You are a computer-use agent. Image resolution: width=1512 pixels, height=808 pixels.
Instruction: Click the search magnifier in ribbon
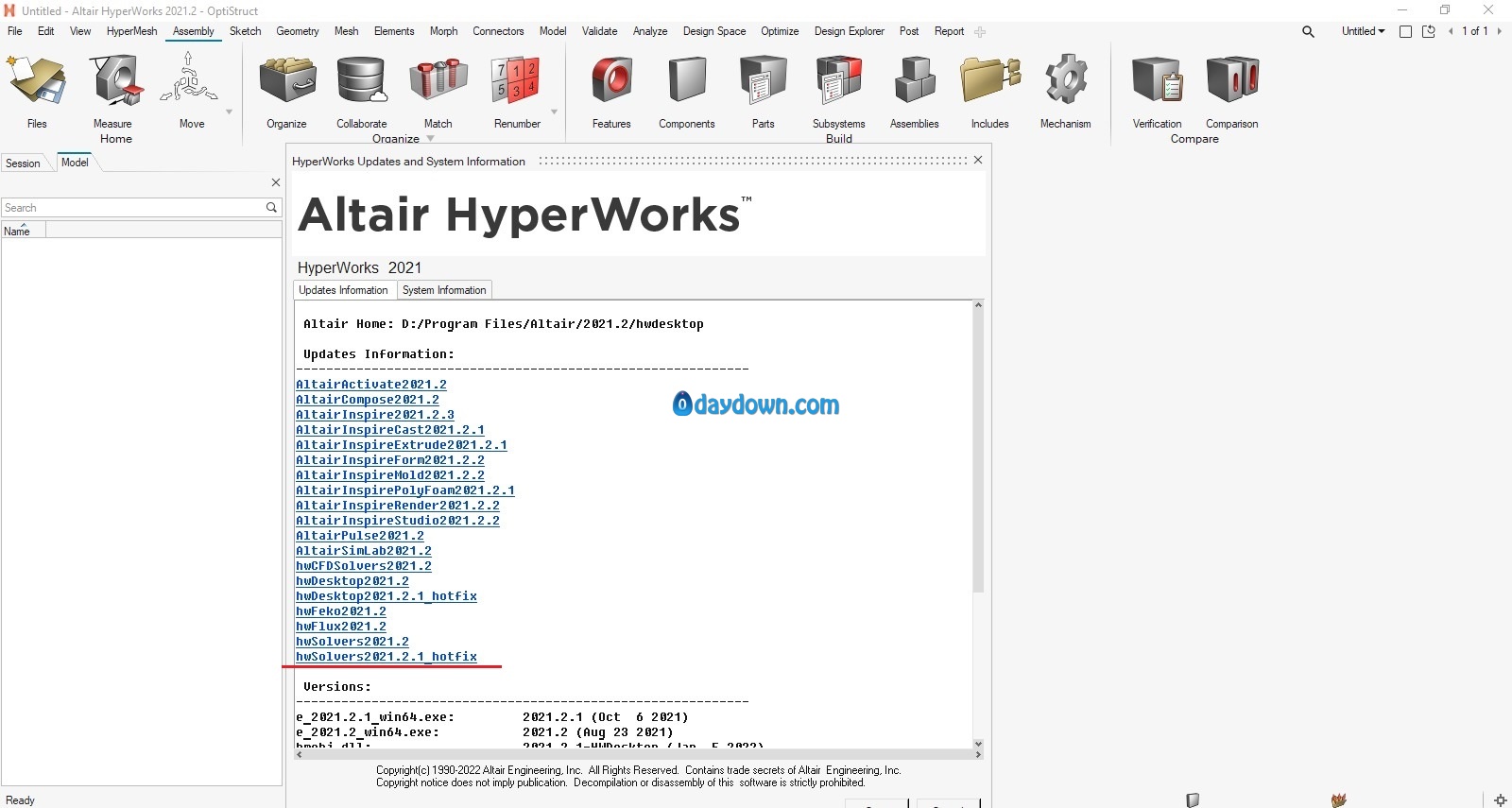pos(1308,31)
